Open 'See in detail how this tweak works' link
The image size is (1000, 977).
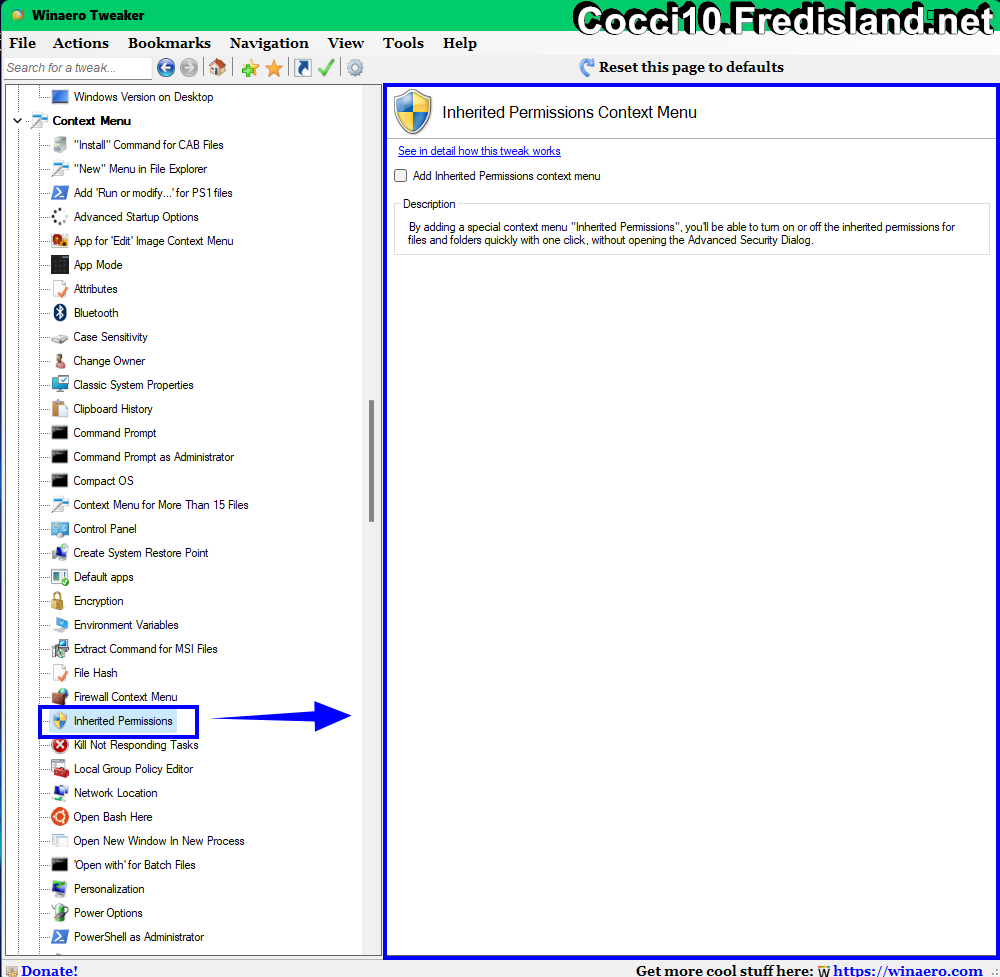click(x=479, y=151)
